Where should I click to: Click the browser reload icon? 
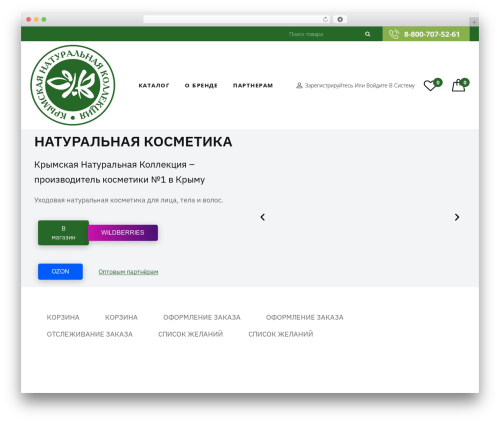325,19
